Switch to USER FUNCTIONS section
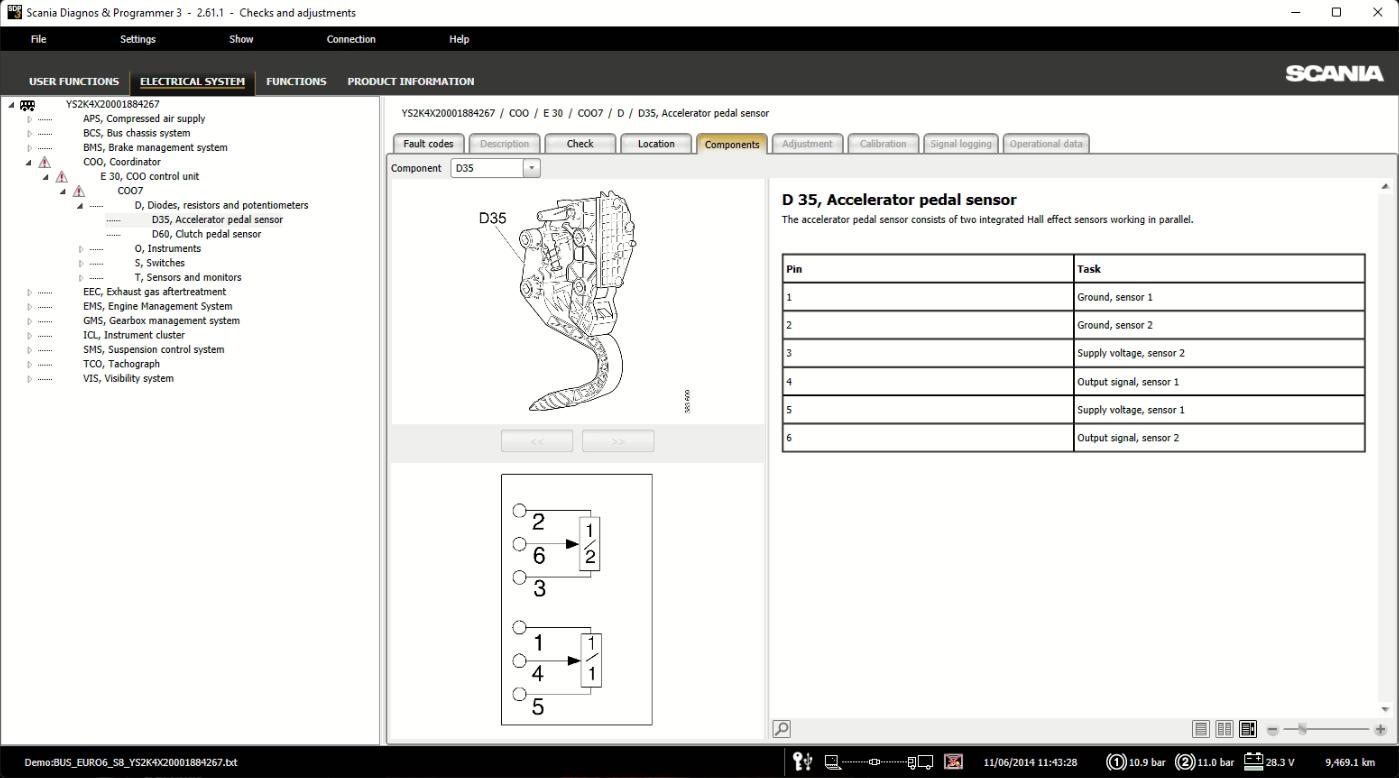This screenshot has height=778, width=1399. [74, 82]
